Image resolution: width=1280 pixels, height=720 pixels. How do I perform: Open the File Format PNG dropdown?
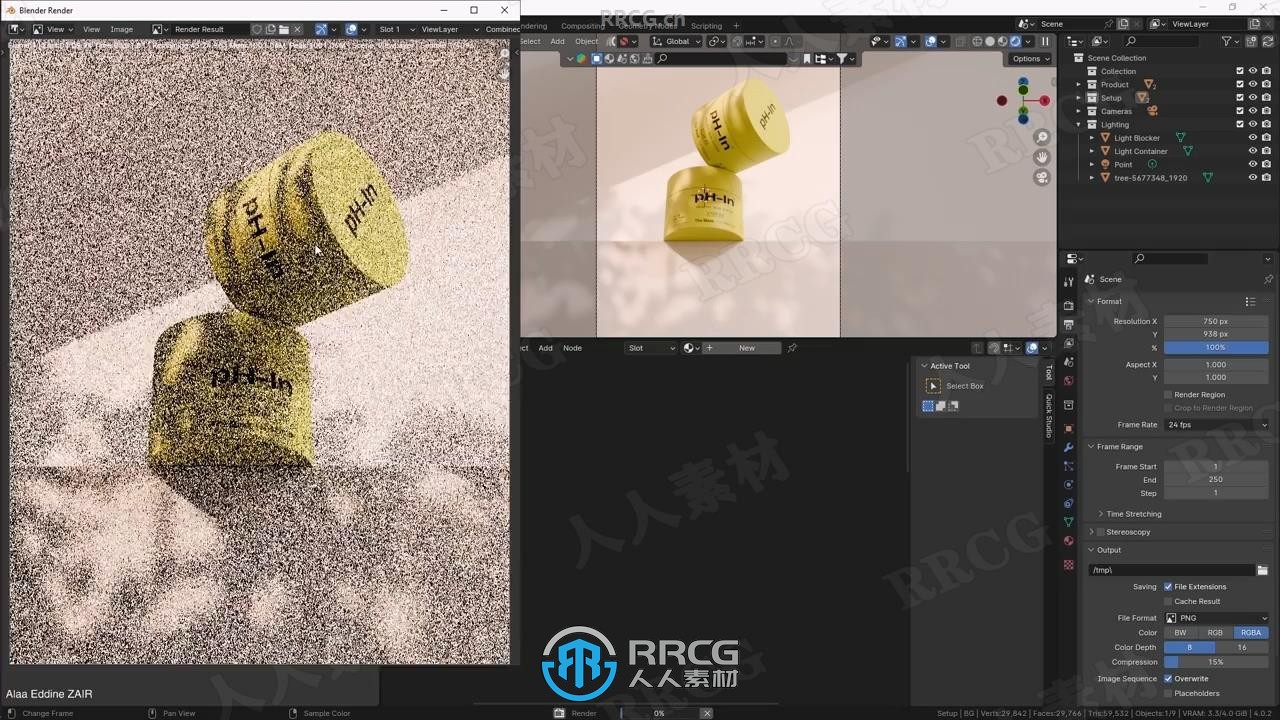coord(1216,618)
